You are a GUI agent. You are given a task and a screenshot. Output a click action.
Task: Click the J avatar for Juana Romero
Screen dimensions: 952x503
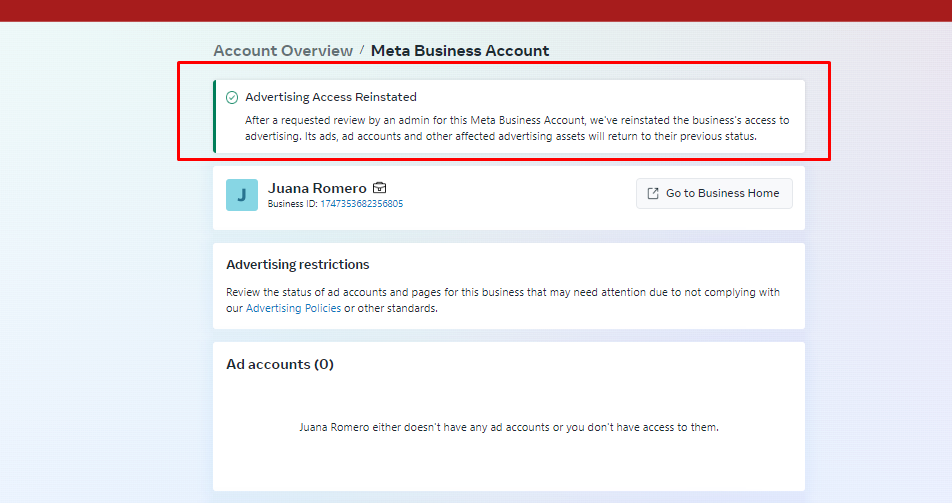click(242, 195)
